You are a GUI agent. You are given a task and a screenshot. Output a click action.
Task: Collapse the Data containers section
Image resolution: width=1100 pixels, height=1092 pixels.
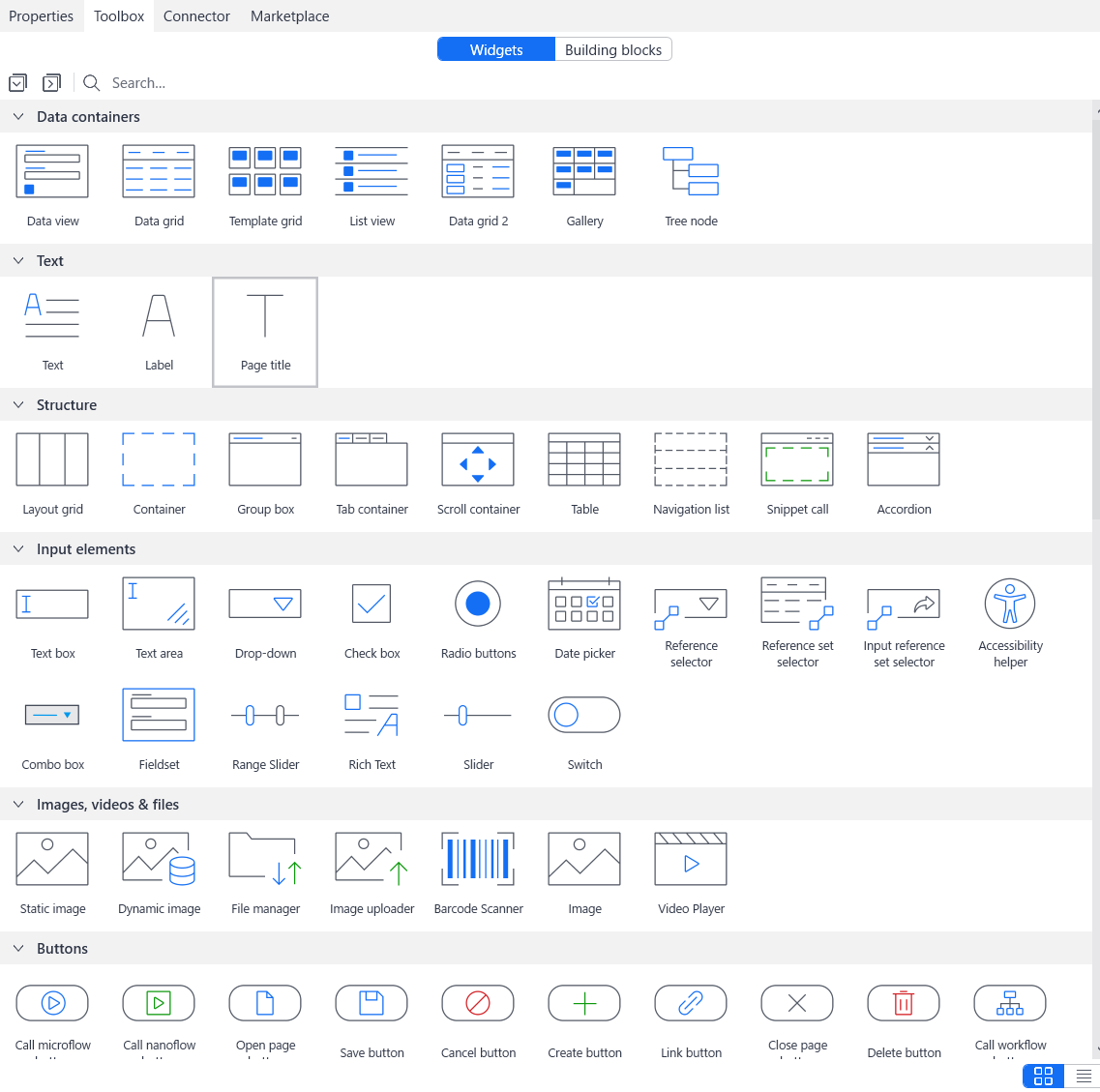[x=17, y=116]
